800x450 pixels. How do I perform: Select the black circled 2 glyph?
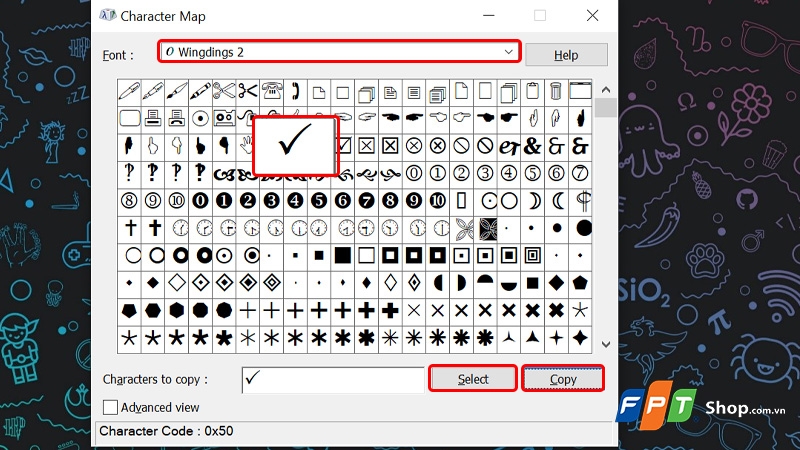coord(248,201)
